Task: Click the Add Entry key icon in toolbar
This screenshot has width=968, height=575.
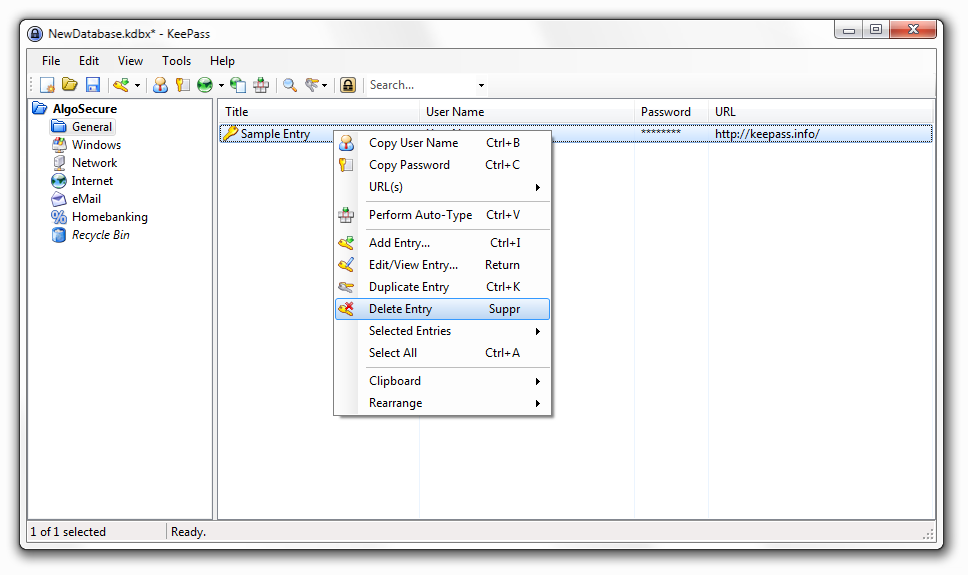Action: [x=122, y=85]
